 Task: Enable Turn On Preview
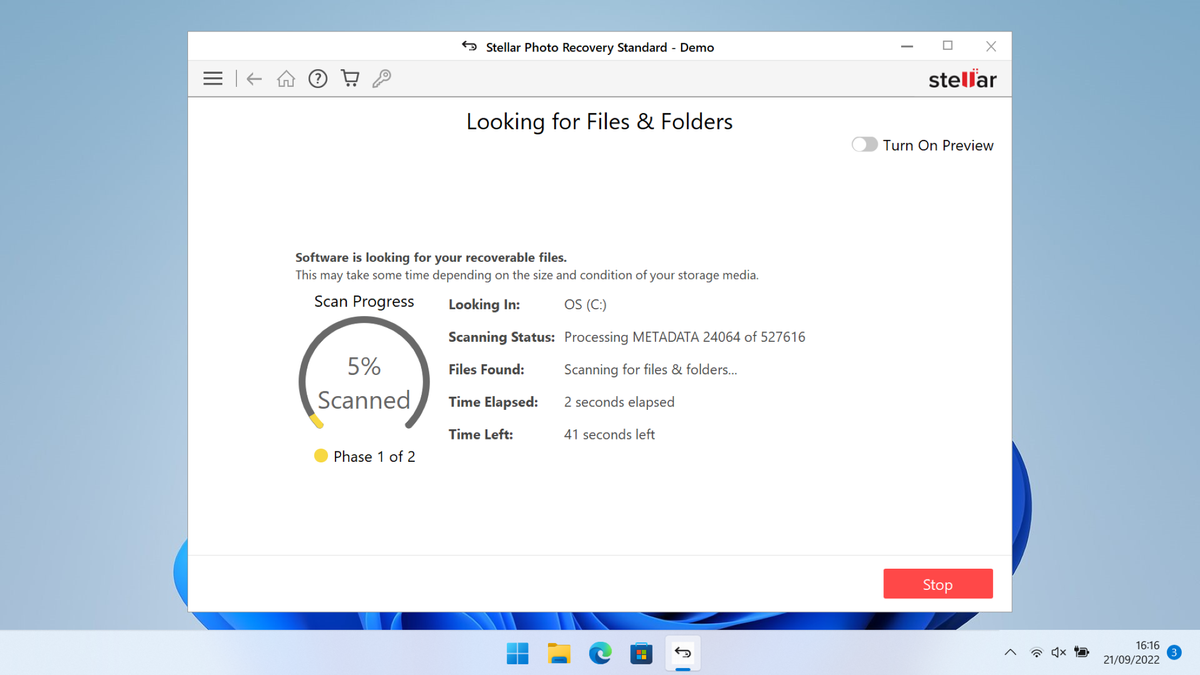[864, 144]
